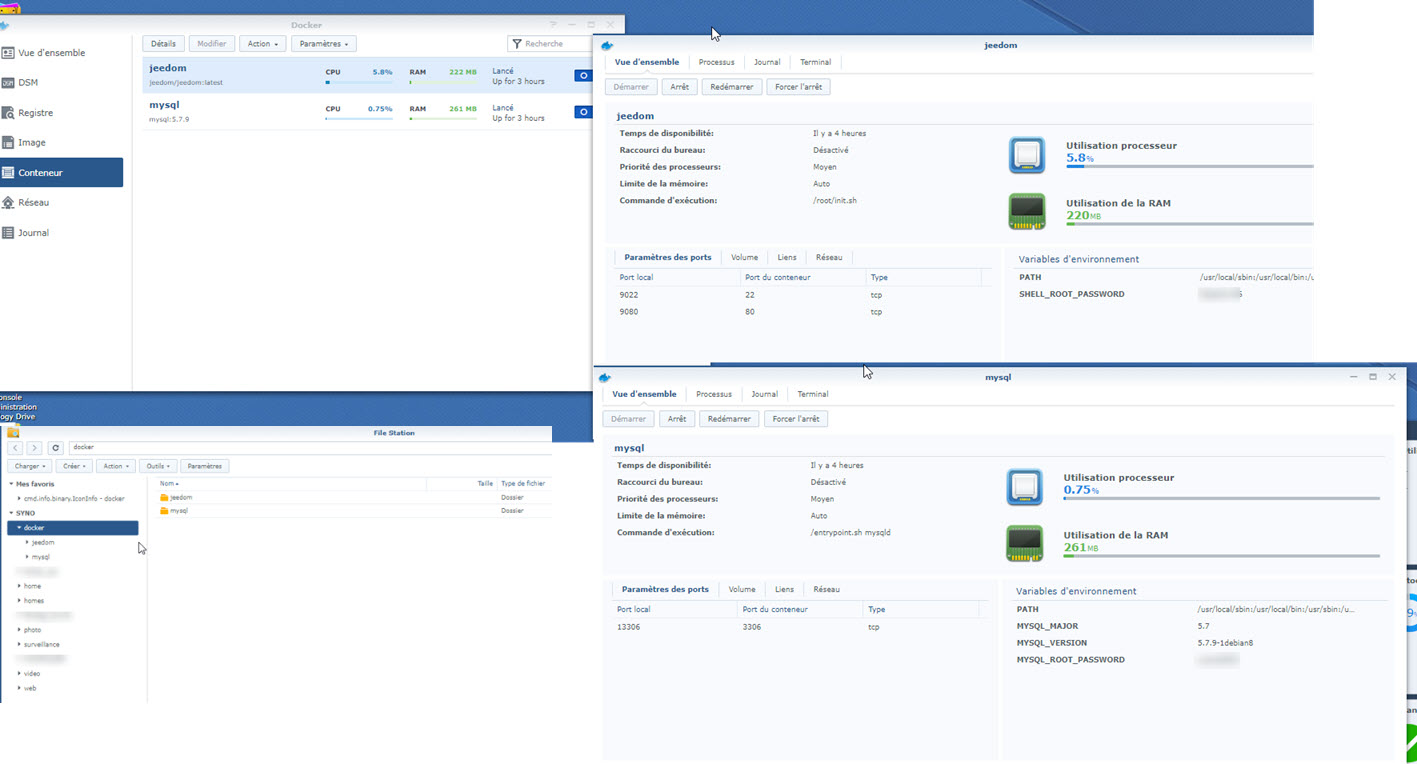The height and width of the screenshot is (764, 1417).
Task: Select web folder in File Station tree
Action: coord(30,688)
